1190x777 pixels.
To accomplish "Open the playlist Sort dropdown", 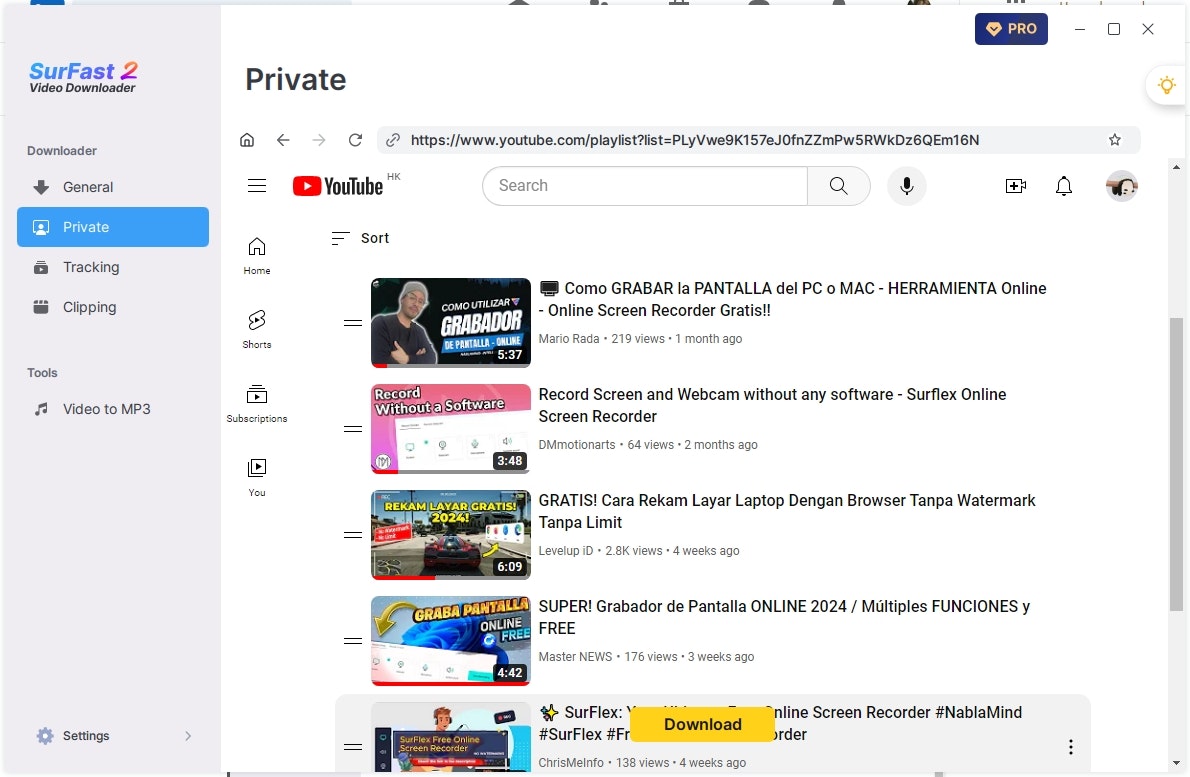I will click(x=360, y=238).
